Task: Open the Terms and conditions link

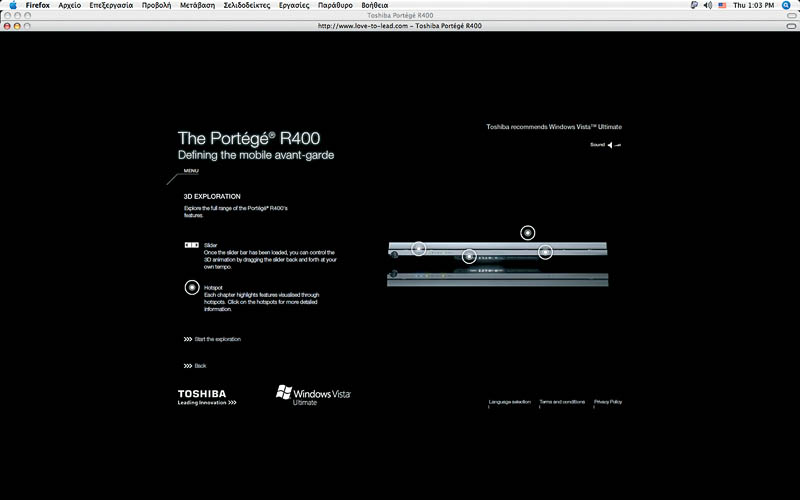Action: coord(562,402)
